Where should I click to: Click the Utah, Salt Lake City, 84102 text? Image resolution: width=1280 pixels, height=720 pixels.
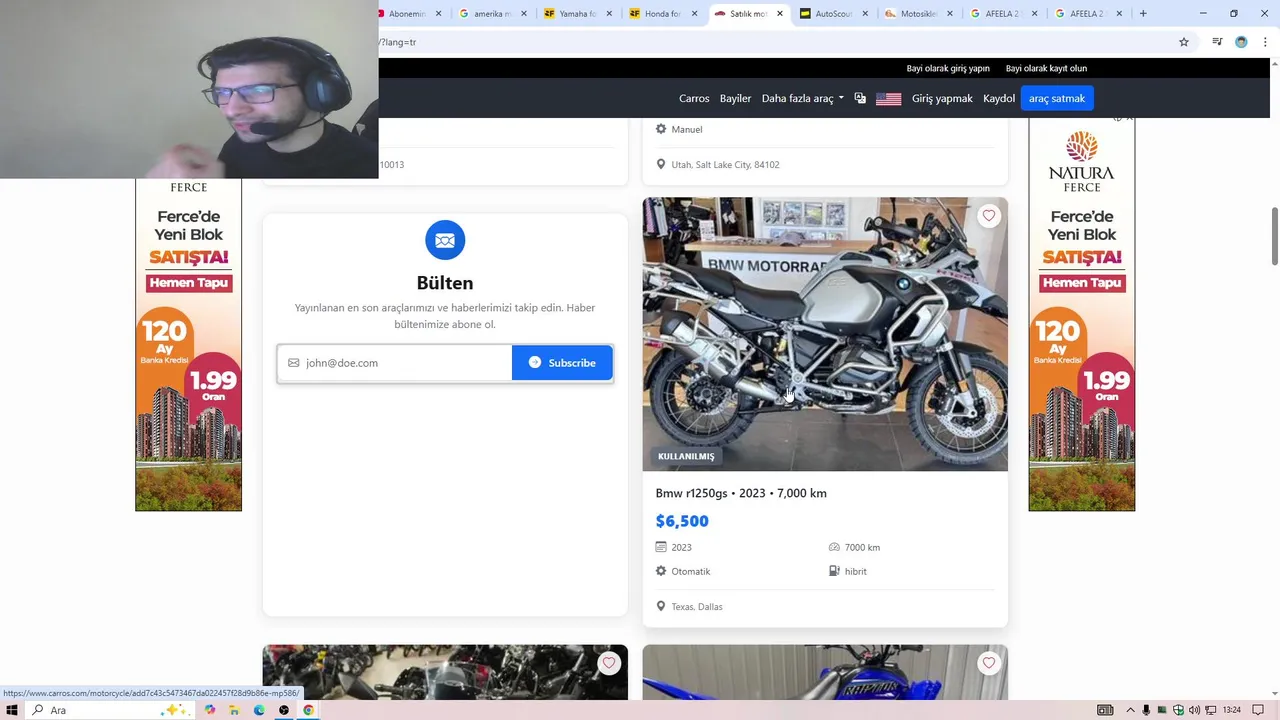(725, 165)
